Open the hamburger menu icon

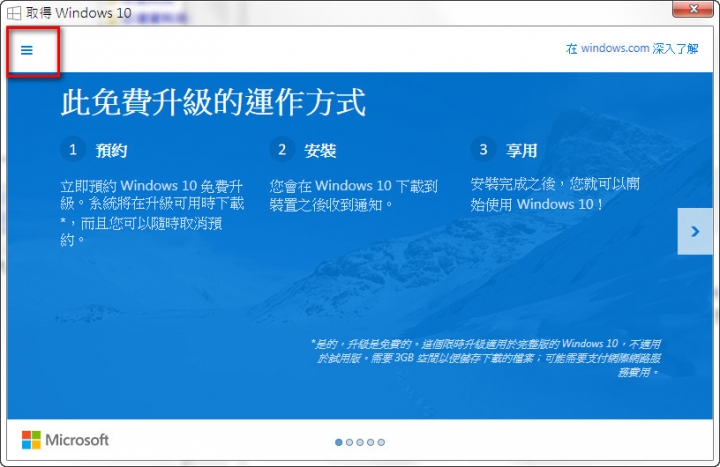pos(27,50)
